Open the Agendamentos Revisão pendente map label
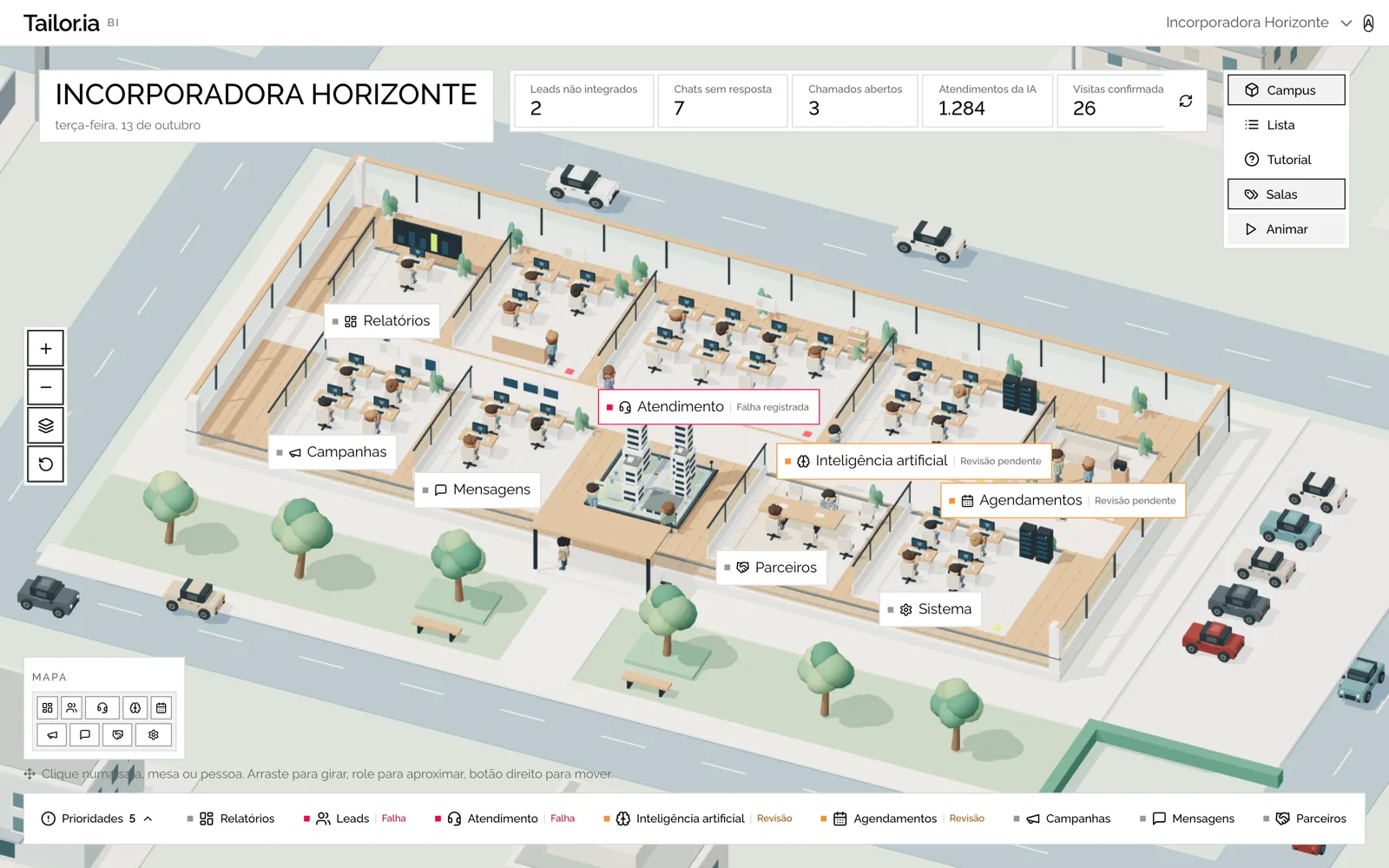Viewport: 1389px width, 868px height. [x=1063, y=501]
